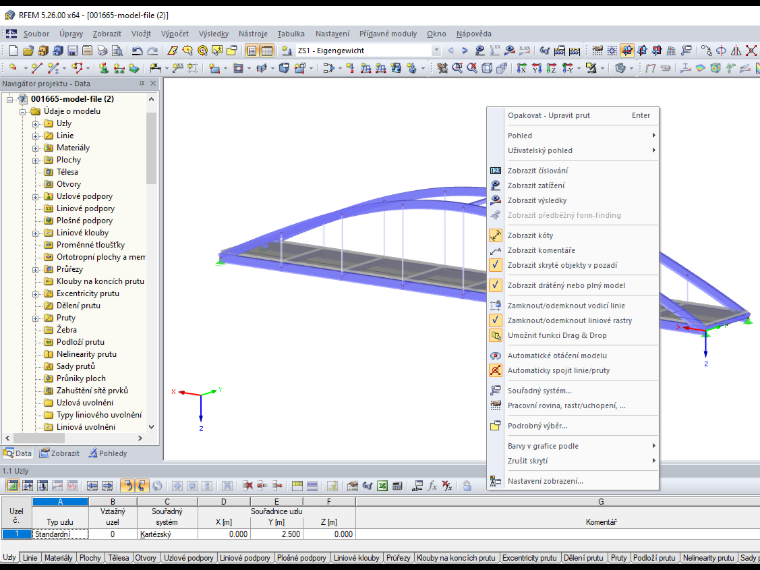Open the Výsledky menu
Viewport: 760px width, 570px height.
(x=213, y=34)
